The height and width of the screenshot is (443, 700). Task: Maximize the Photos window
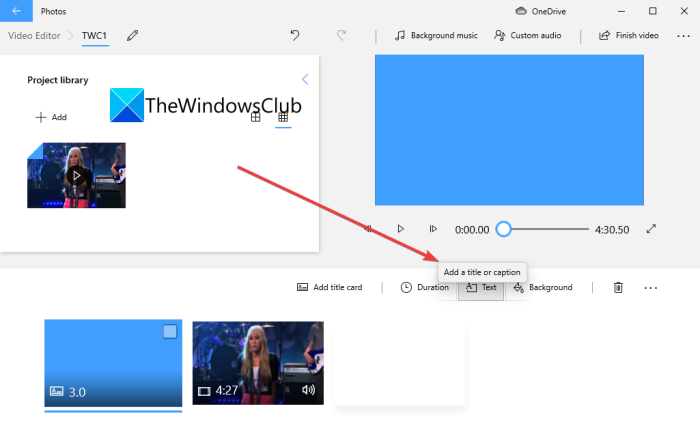point(653,11)
